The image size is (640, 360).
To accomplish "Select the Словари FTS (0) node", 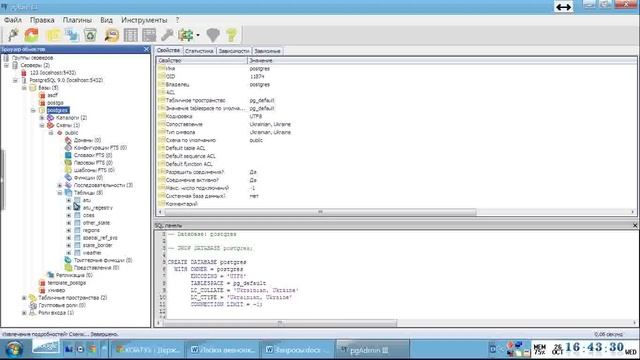I will (x=93, y=155).
